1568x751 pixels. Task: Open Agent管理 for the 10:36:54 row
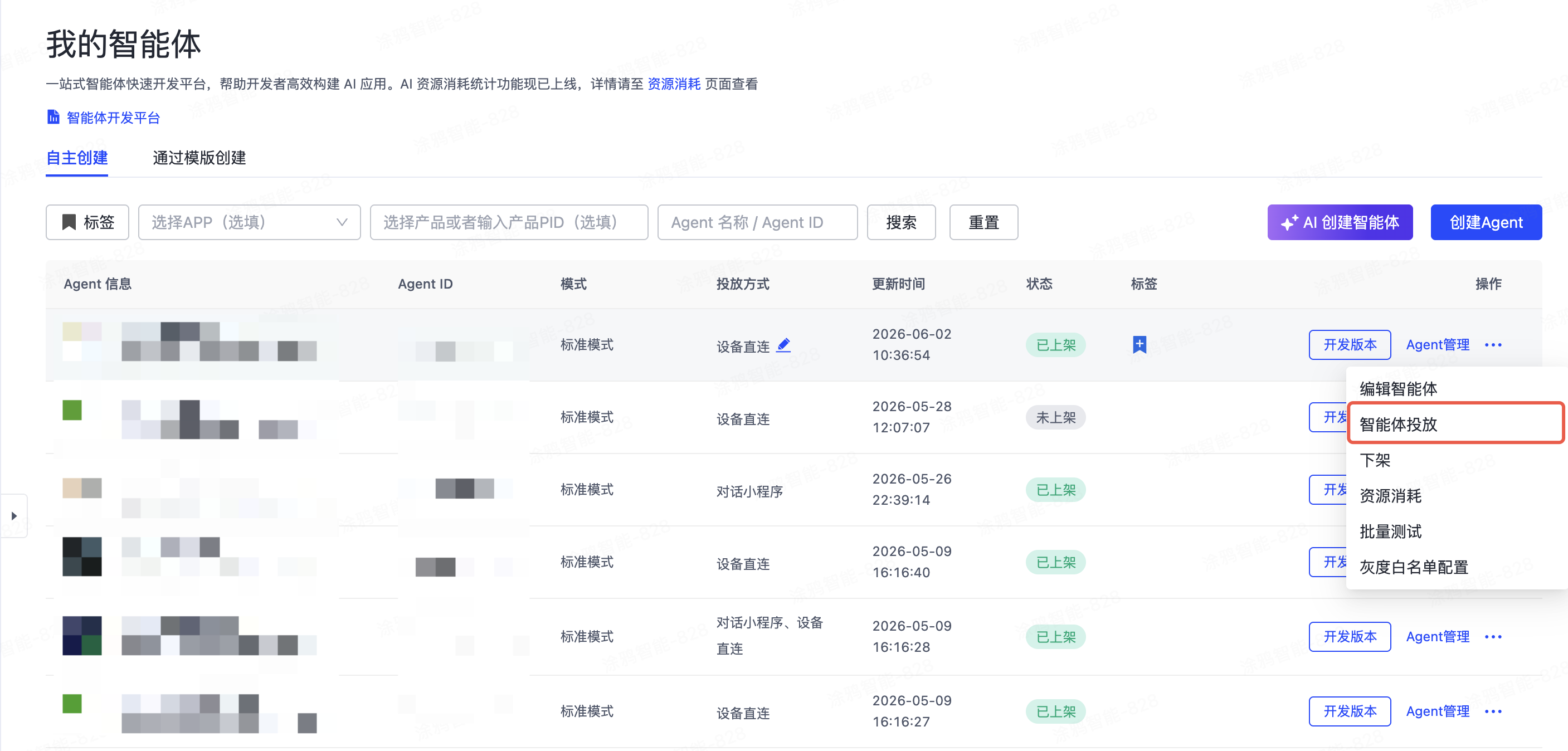pyautogui.click(x=1437, y=345)
